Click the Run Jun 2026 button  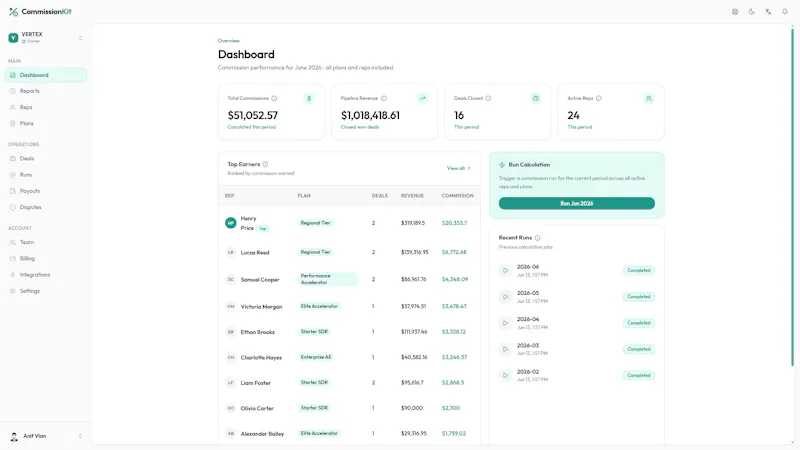pyautogui.click(x=577, y=204)
